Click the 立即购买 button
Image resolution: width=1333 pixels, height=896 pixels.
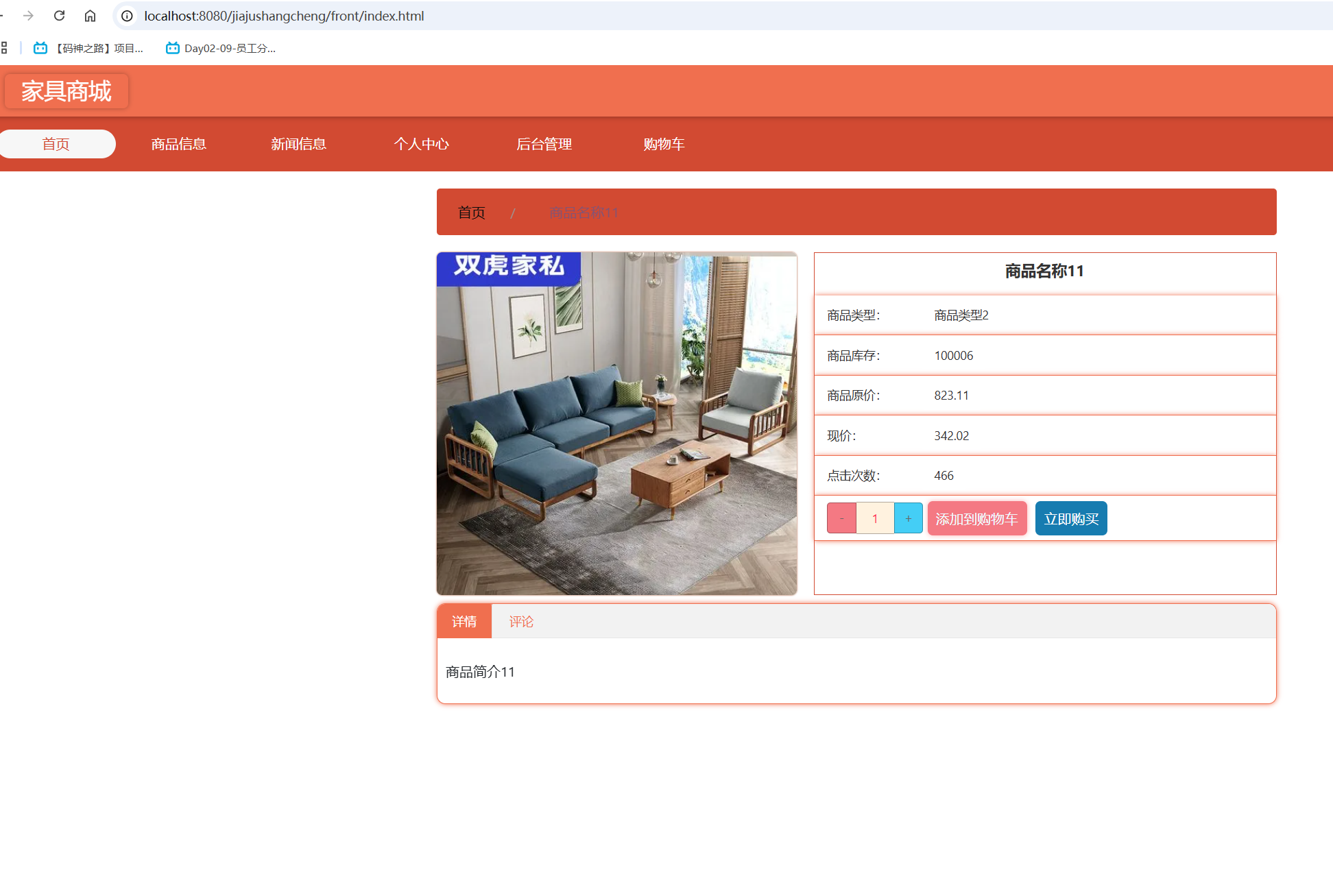[x=1071, y=518]
